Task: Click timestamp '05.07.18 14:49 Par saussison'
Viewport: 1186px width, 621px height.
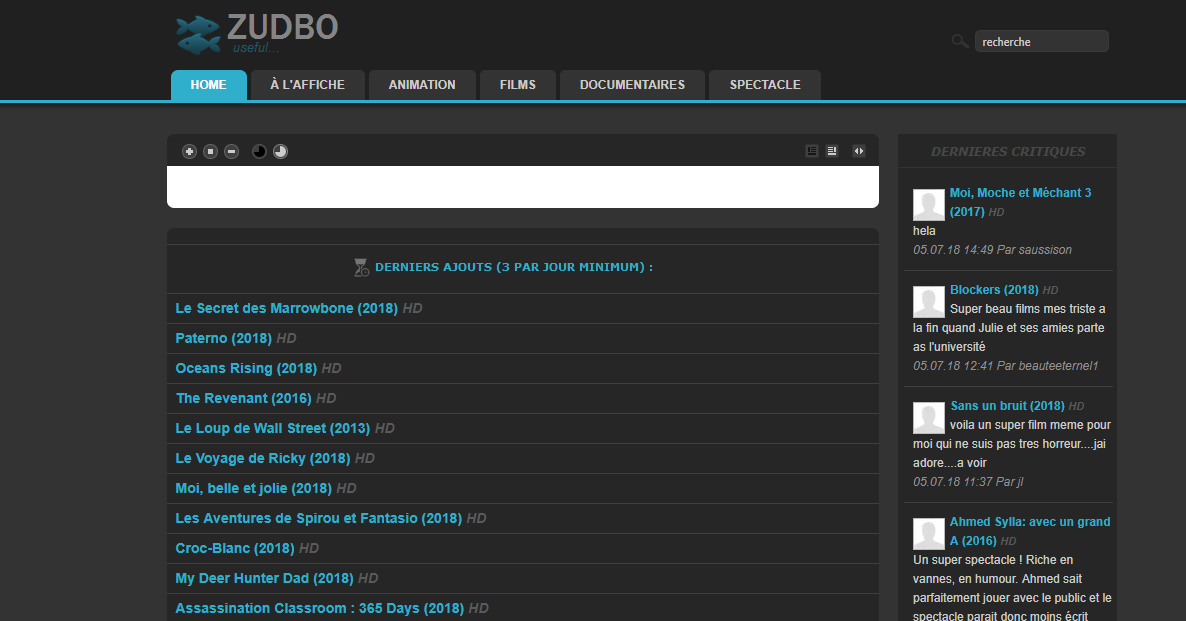Action: pyautogui.click(x=992, y=250)
